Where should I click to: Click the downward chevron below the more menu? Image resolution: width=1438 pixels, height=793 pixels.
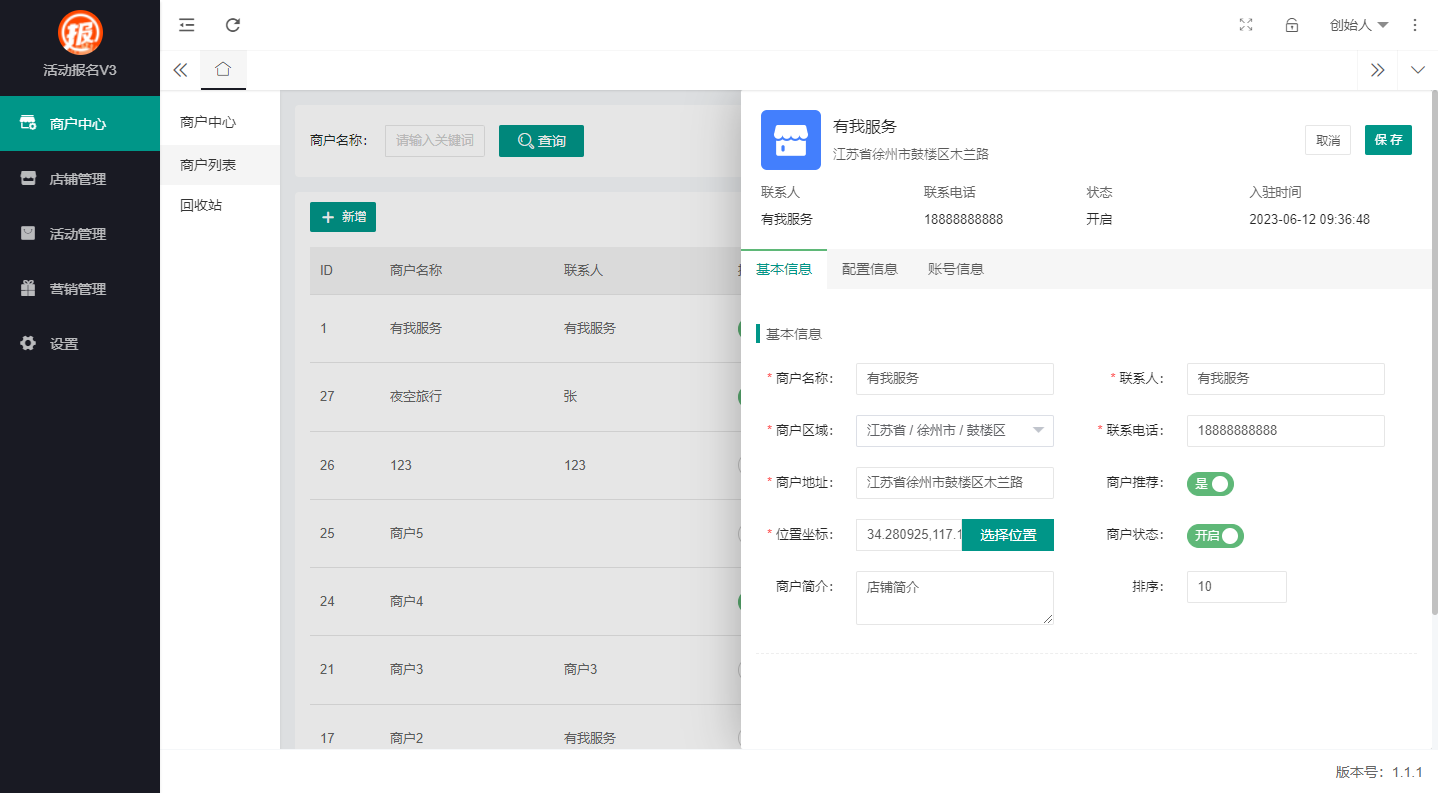1418,70
